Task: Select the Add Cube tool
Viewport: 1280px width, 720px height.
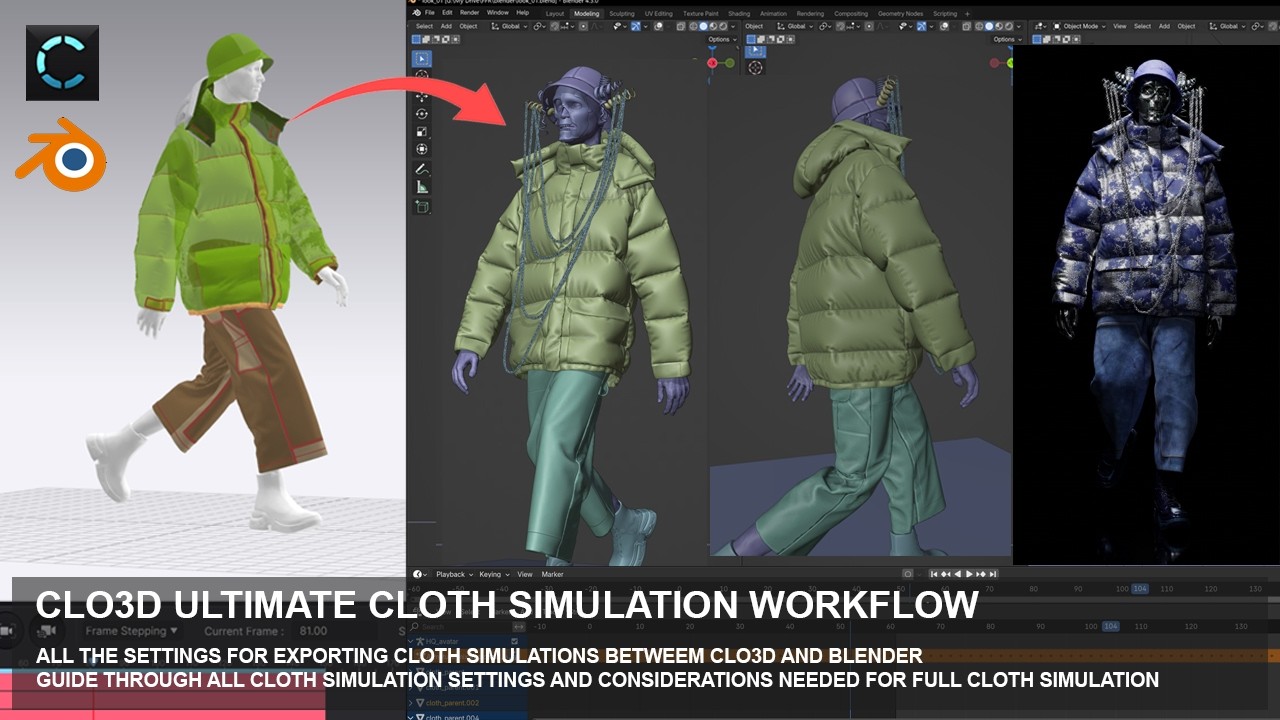Action: pyautogui.click(x=422, y=206)
